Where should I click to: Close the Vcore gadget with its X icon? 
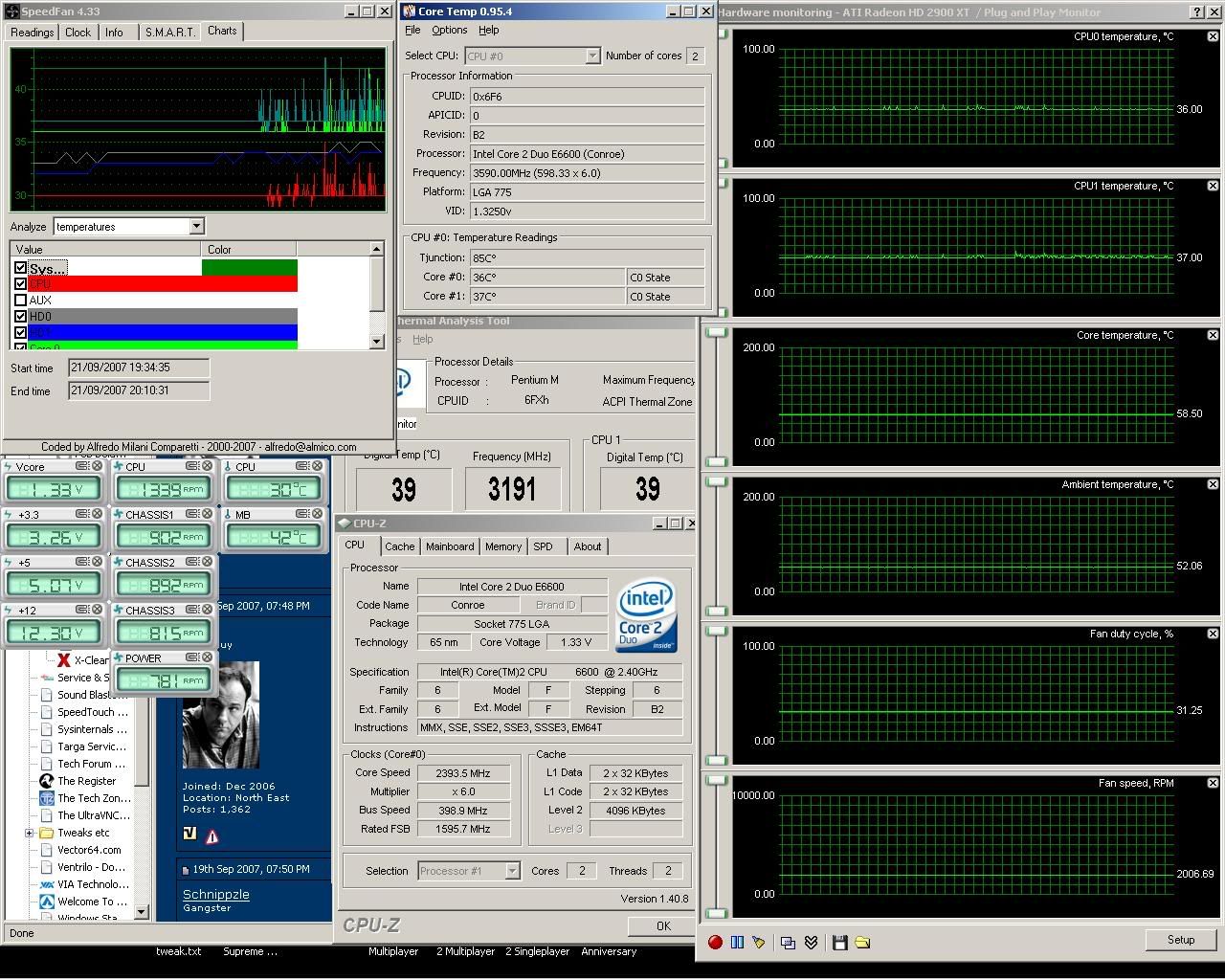(98, 466)
